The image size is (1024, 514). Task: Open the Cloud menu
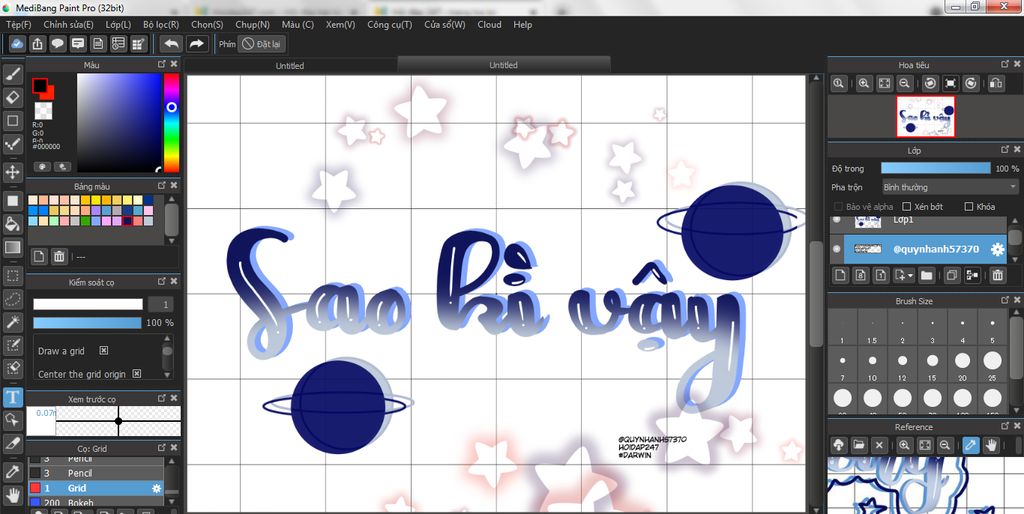pyautogui.click(x=489, y=24)
